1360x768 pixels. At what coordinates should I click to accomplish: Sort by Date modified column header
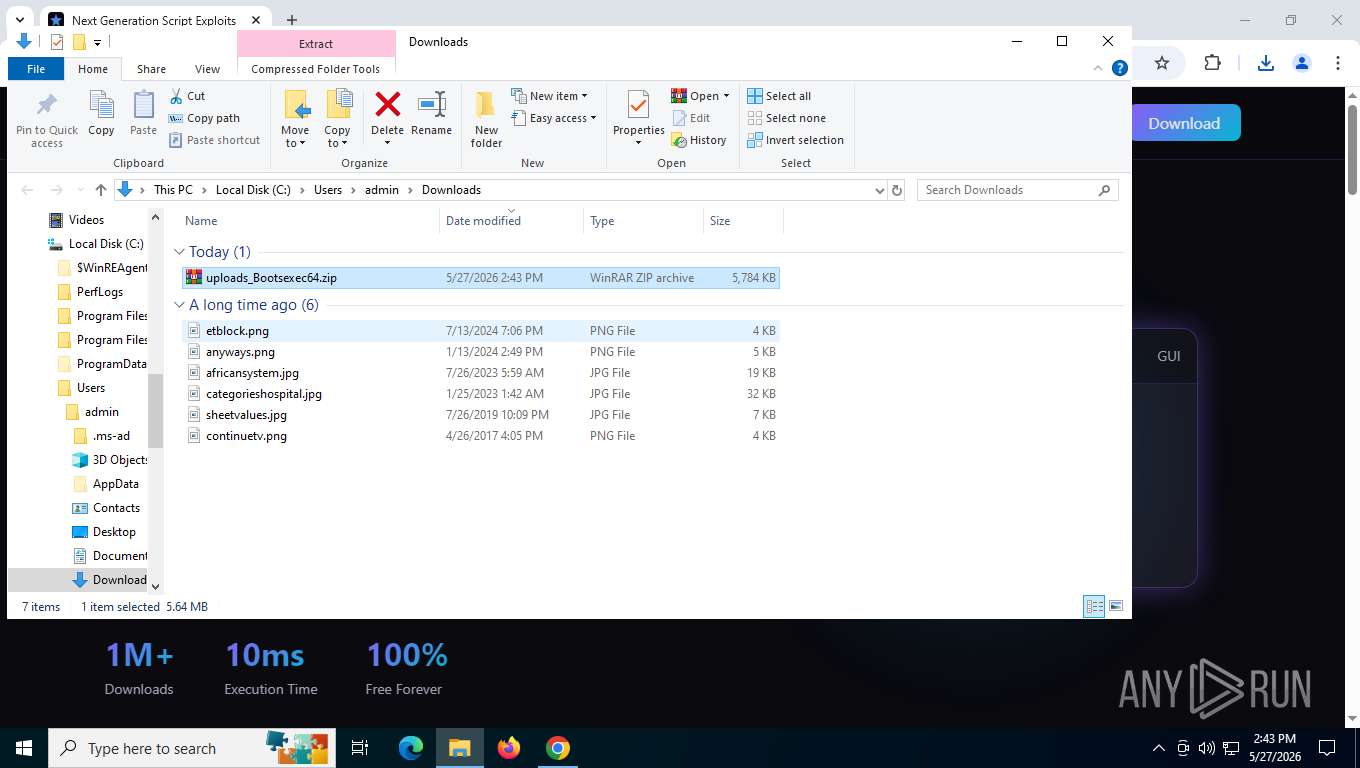click(511, 221)
